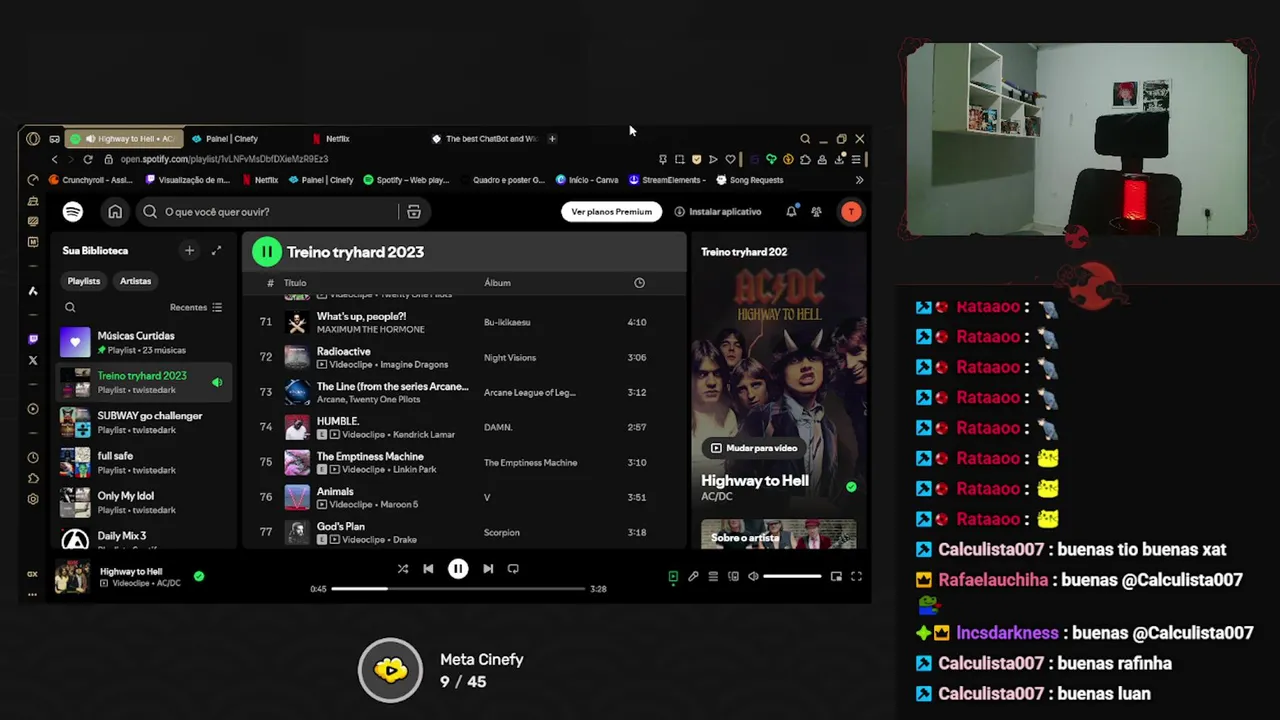Open the Opera menu logo
The image size is (1280, 720).
pyautogui.click(x=33, y=139)
